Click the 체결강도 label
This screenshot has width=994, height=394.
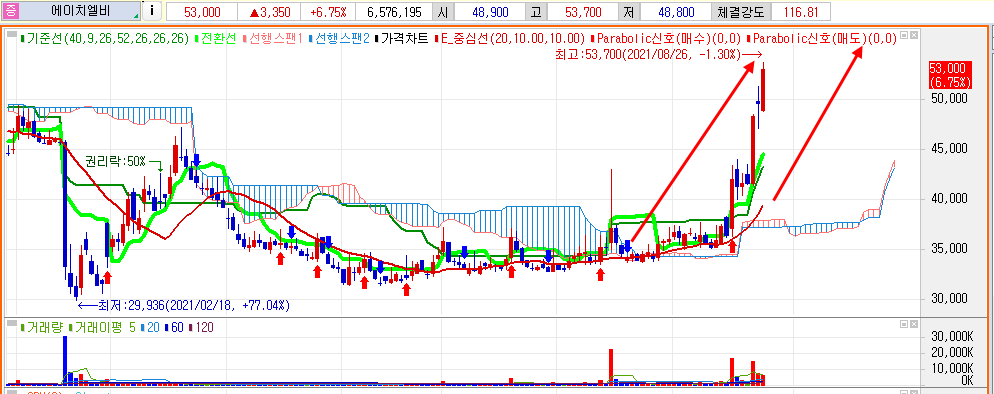pos(742,12)
